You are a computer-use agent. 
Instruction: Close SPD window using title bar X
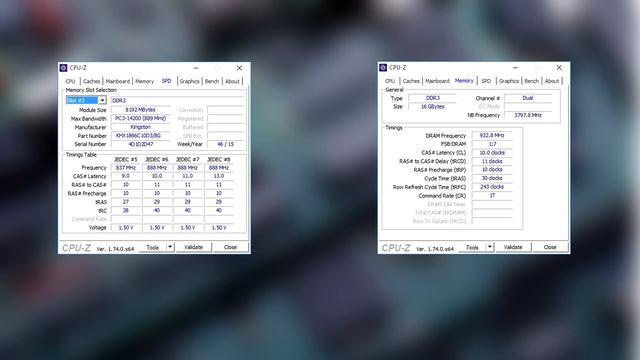(239, 68)
